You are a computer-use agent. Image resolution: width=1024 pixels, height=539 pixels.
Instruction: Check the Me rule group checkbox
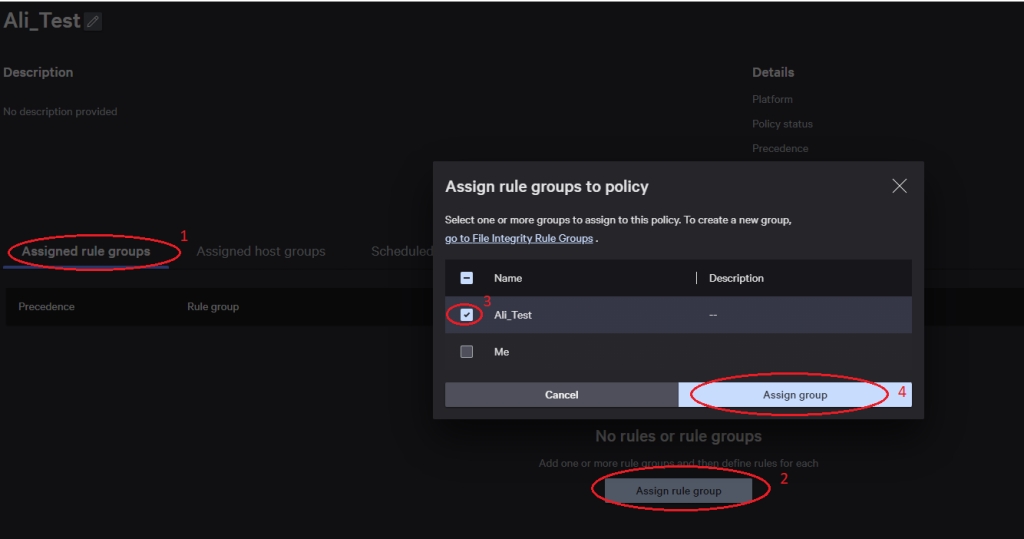coord(467,352)
